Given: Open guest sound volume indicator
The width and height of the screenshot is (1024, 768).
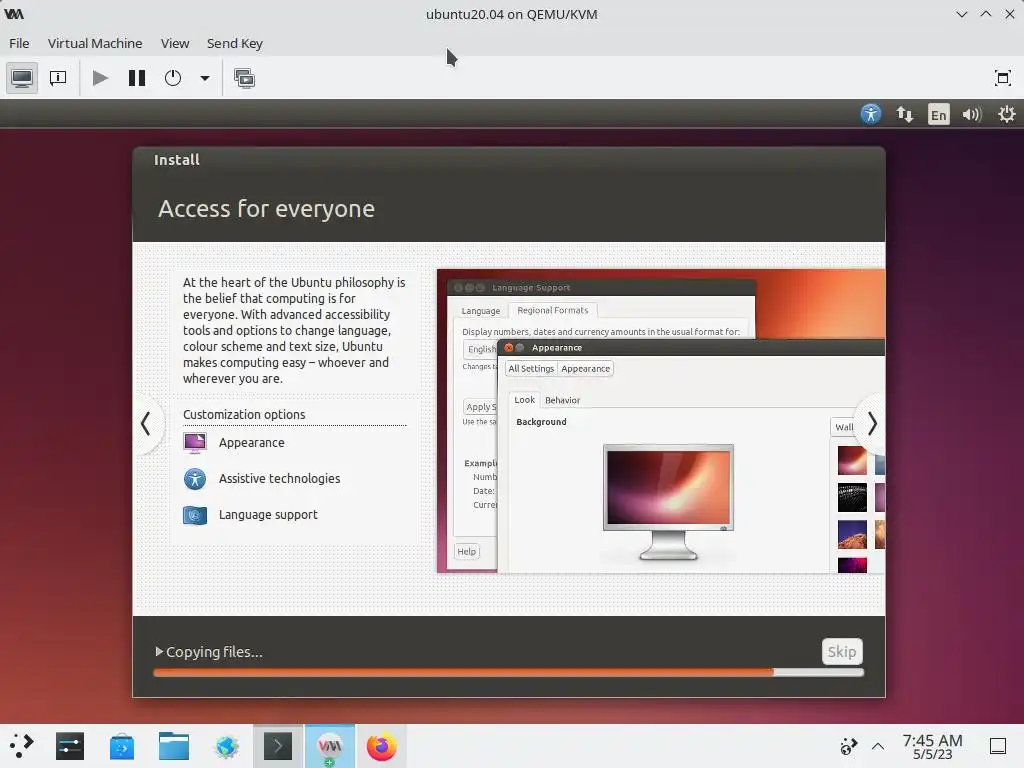Looking at the screenshot, I should click(972, 115).
